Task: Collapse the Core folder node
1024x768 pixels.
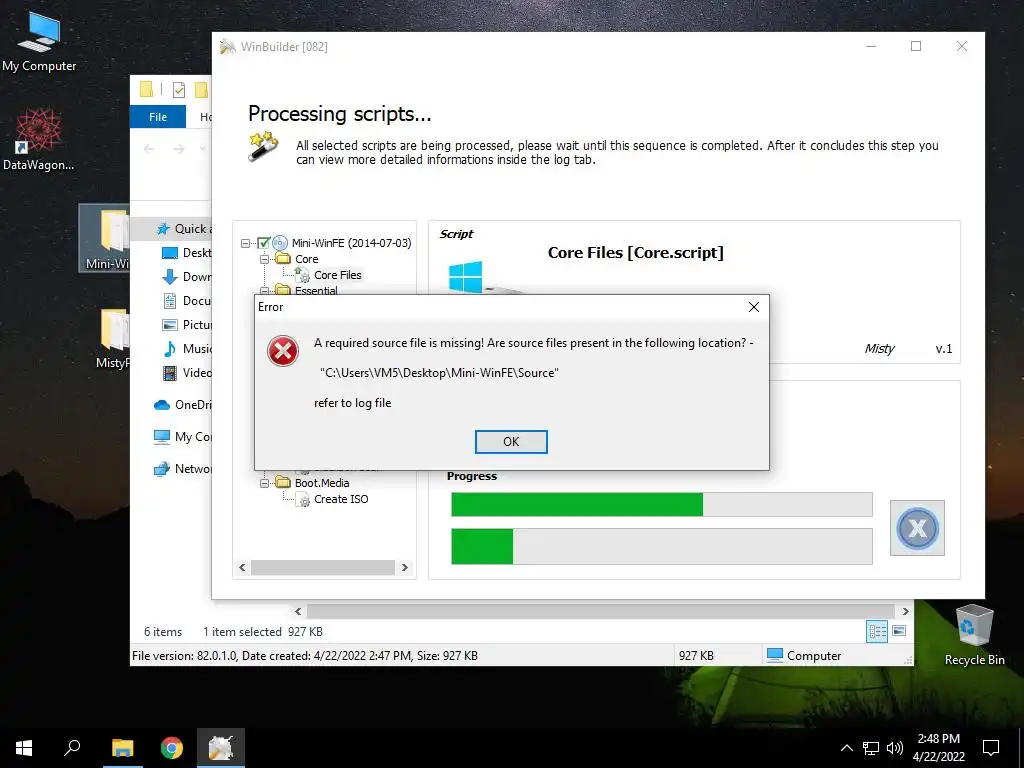Action: coord(264,259)
